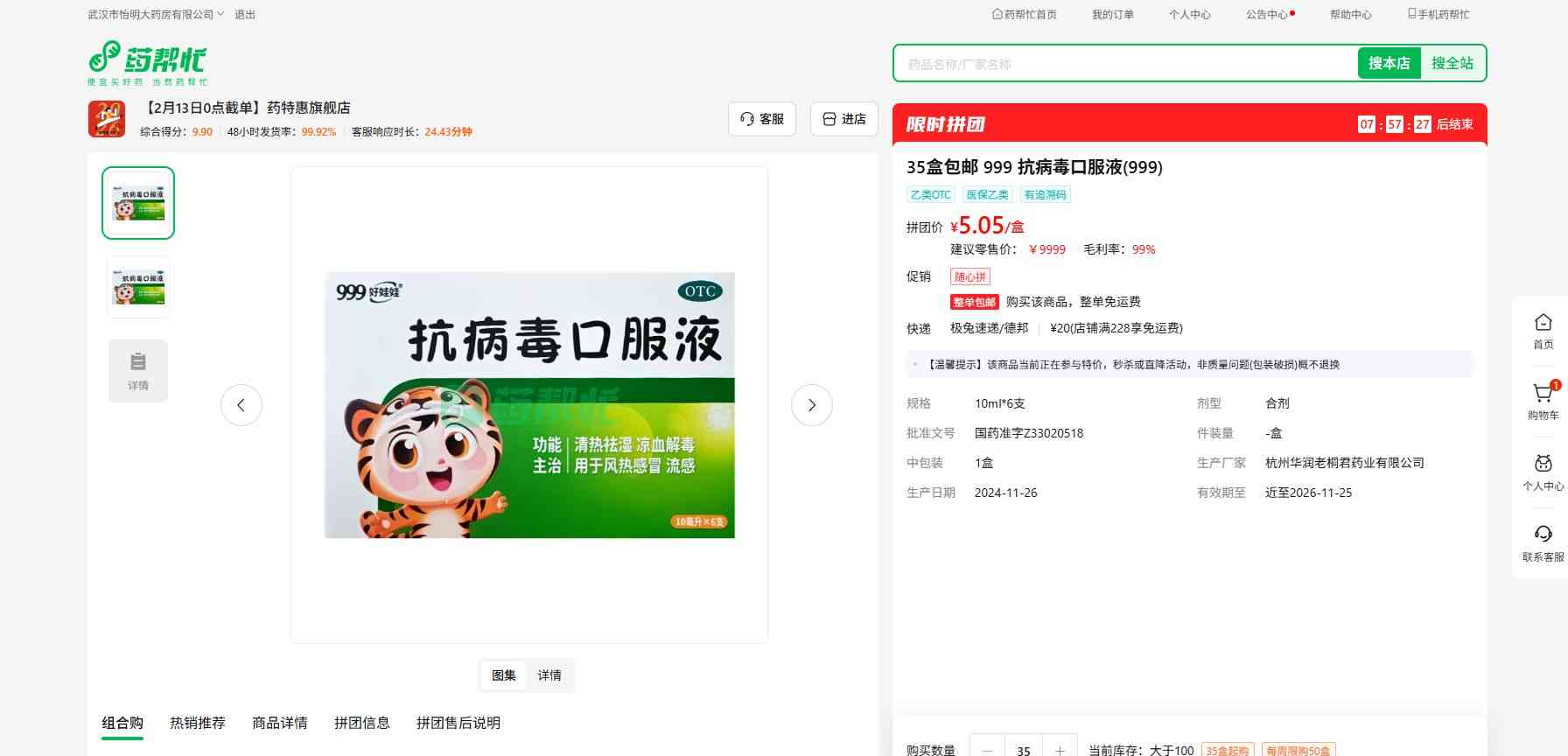Click the 药帮忙 logo
This screenshot has height=756, width=1568.
147,62
